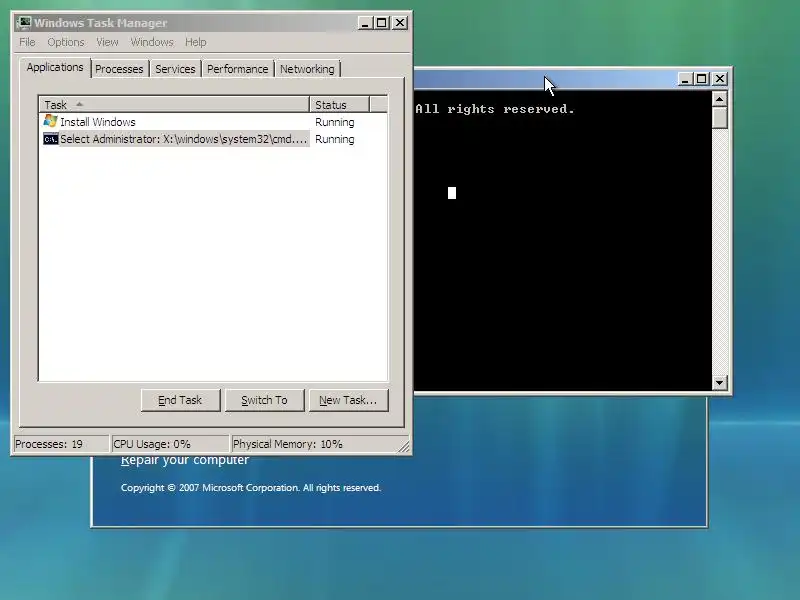Minimize the command prompt window
Viewport: 800px width, 600px height.
coord(685,79)
